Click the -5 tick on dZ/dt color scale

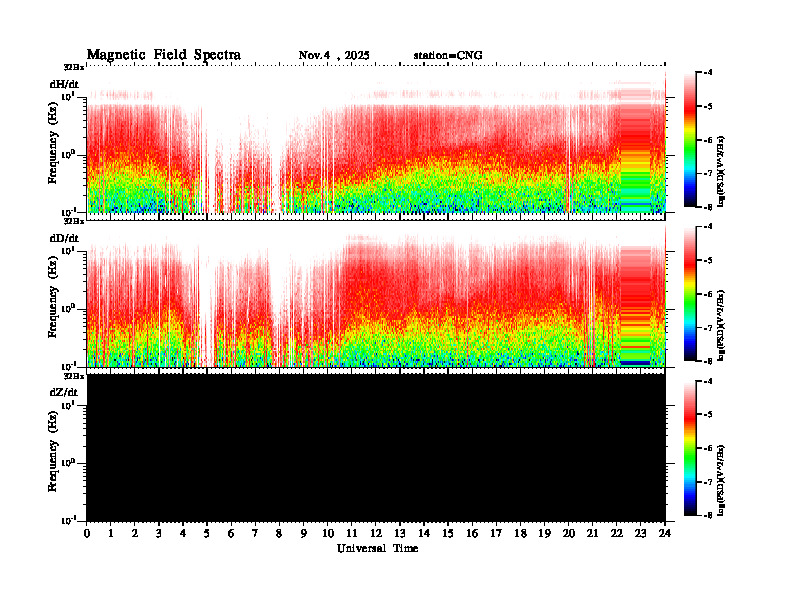tap(709, 415)
